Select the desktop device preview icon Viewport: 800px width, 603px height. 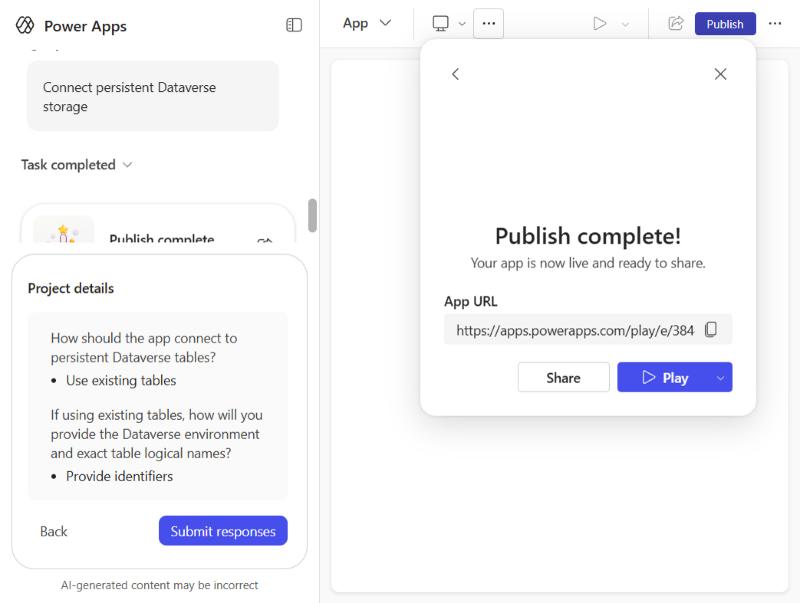(440, 23)
